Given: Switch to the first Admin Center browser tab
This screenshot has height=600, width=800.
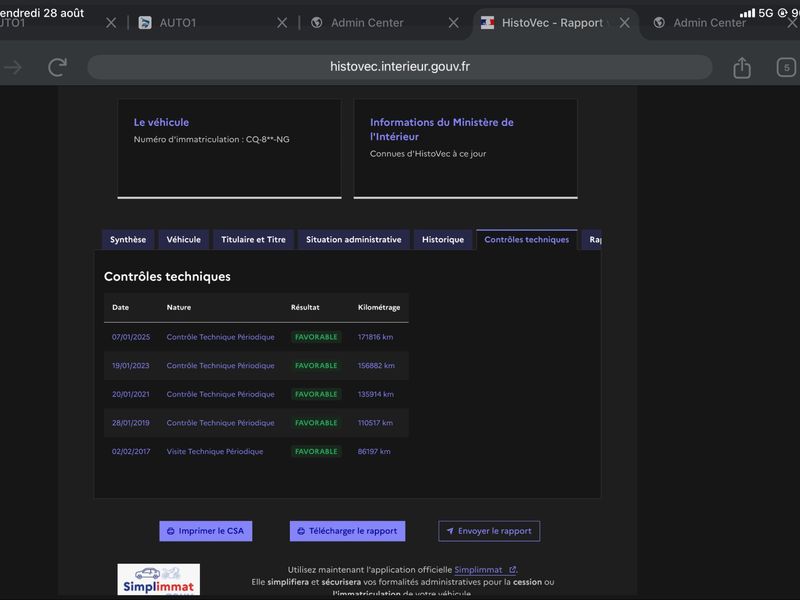Looking at the screenshot, I should pos(366,23).
